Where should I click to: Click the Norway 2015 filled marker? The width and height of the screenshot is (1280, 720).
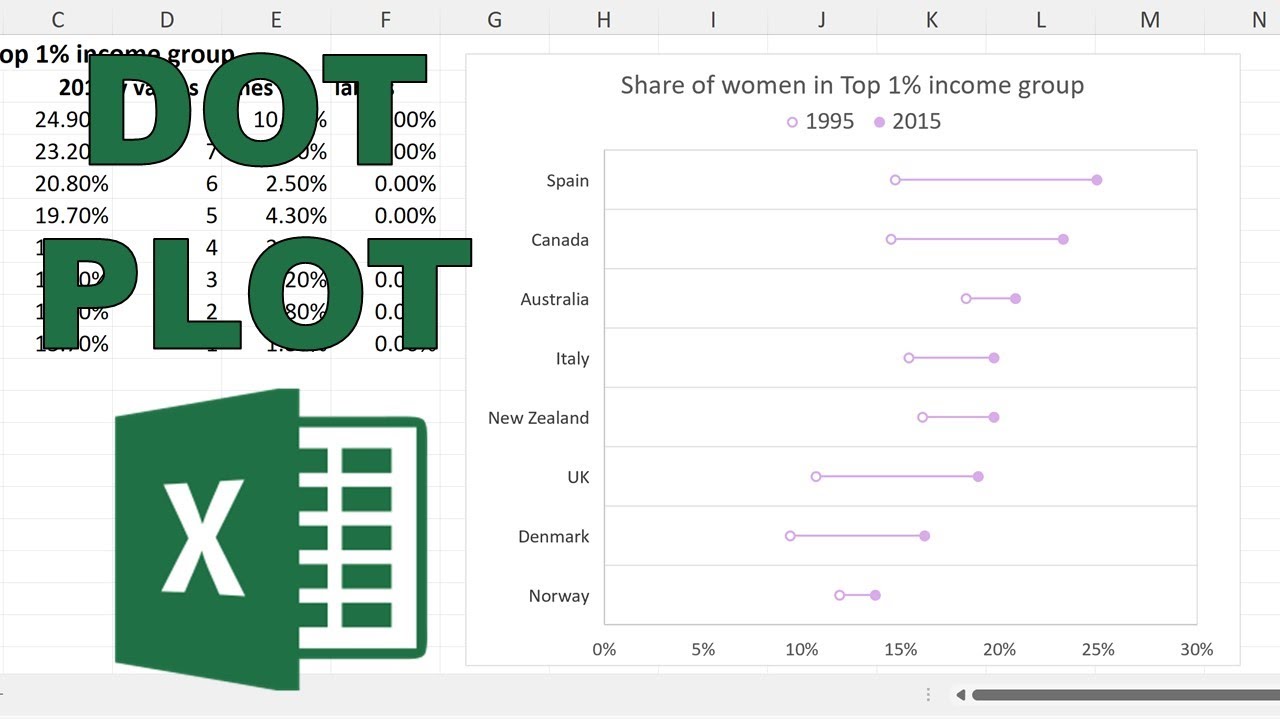(x=875, y=595)
